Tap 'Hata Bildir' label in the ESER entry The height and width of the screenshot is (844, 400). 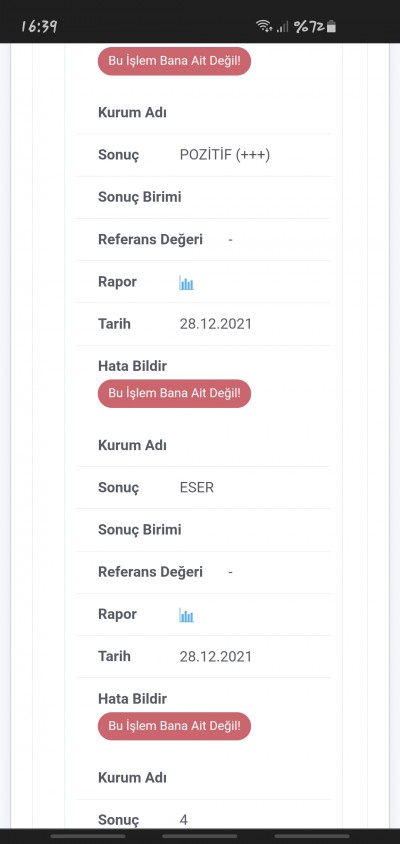point(132,699)
